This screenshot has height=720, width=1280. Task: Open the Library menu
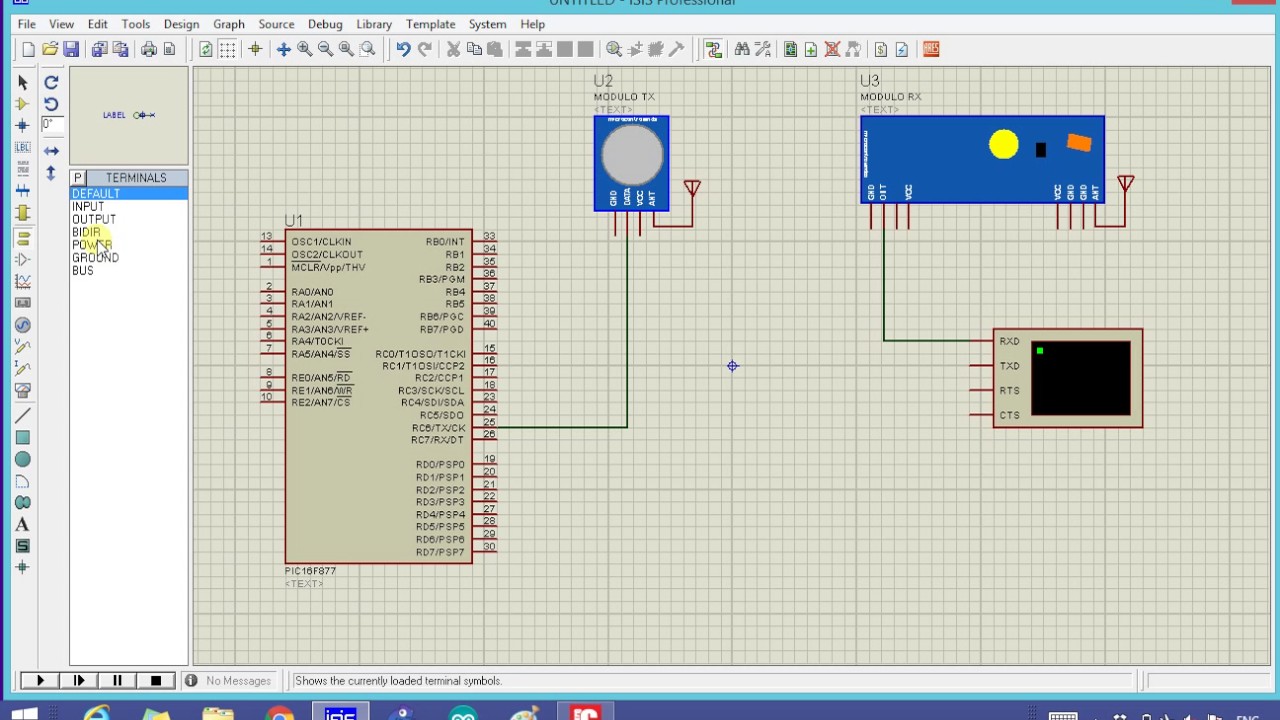374,24
